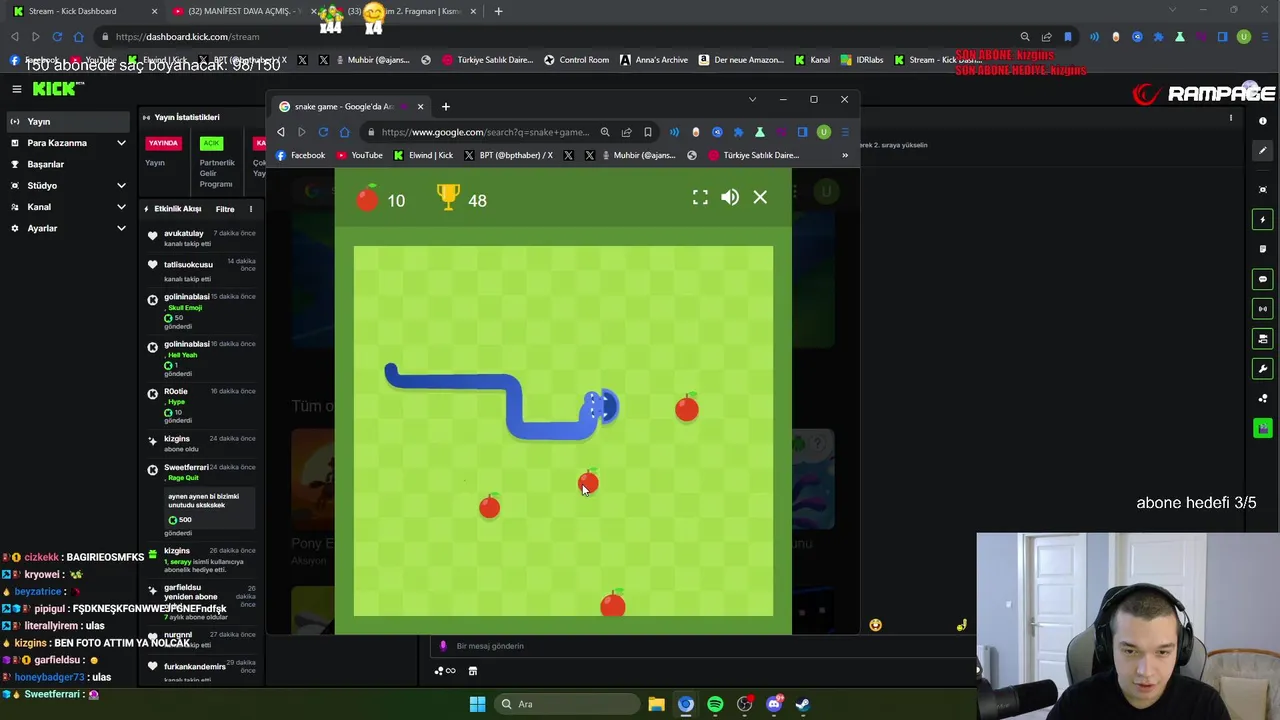Image resolution: width=1280 pixels, height=720 pixels.
Task: Go back in the snake game window
Action: pos(281,132)
